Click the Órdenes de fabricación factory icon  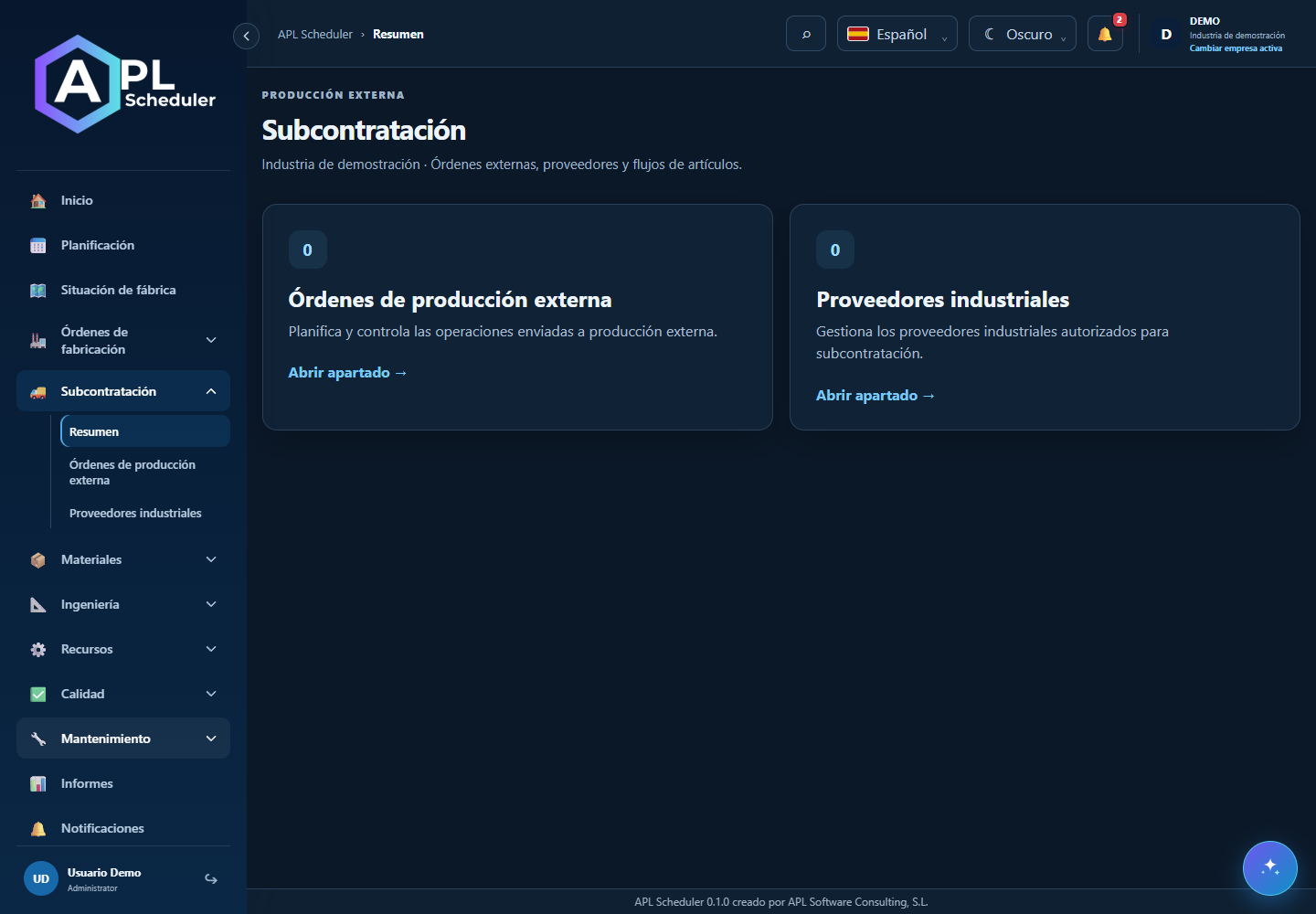(38, 341)
